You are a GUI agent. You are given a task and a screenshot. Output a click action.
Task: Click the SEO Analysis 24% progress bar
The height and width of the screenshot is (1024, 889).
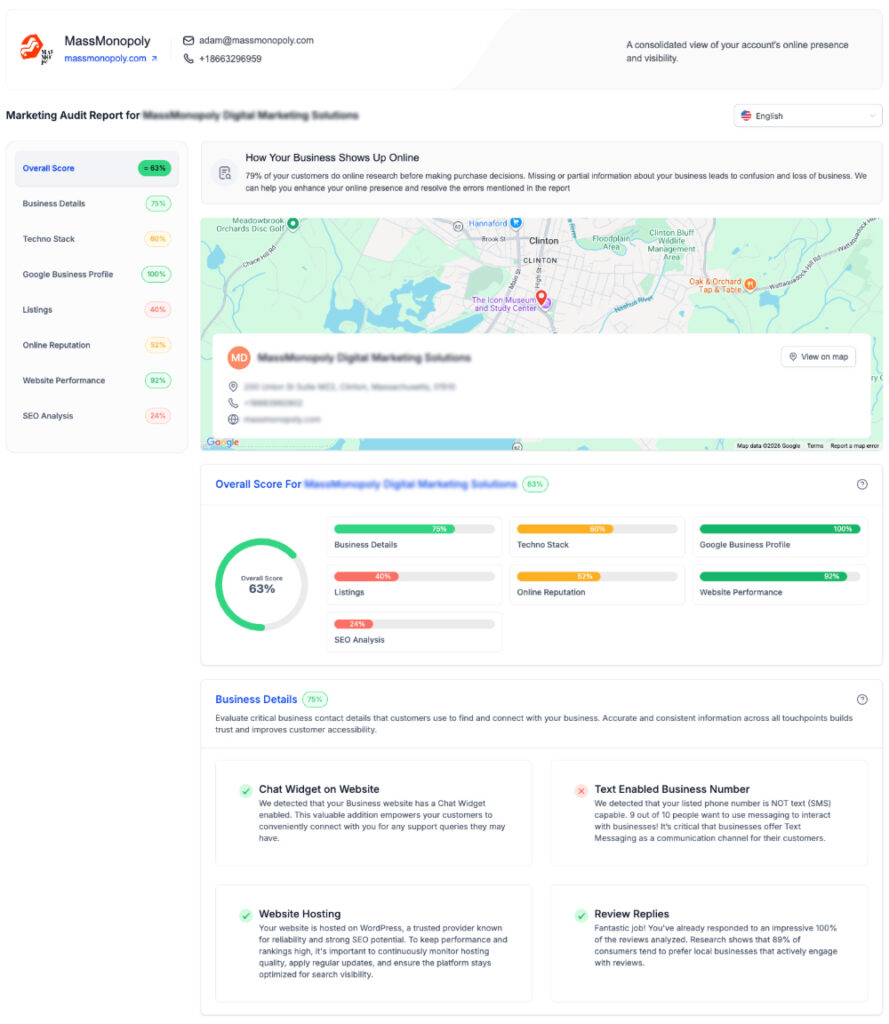click(414, 624)
